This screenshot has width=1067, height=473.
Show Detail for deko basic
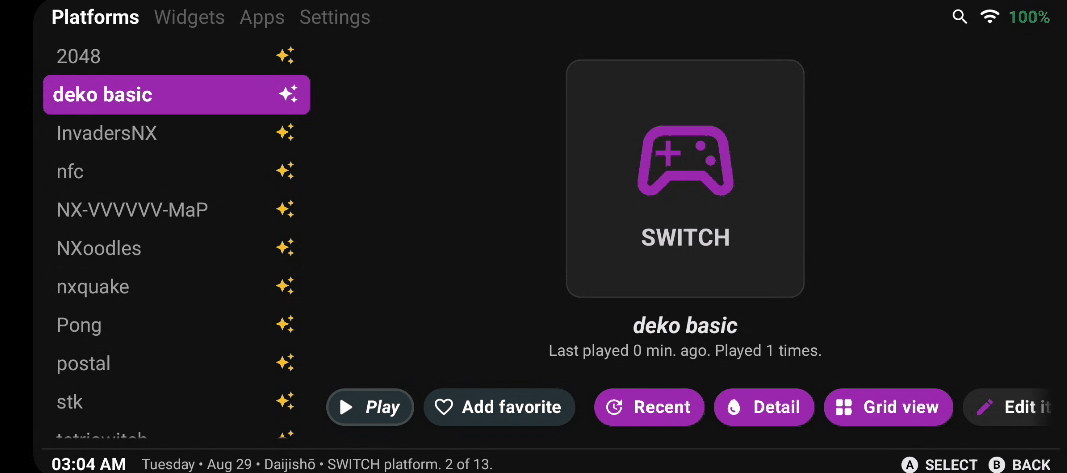[x=763, y=407]
